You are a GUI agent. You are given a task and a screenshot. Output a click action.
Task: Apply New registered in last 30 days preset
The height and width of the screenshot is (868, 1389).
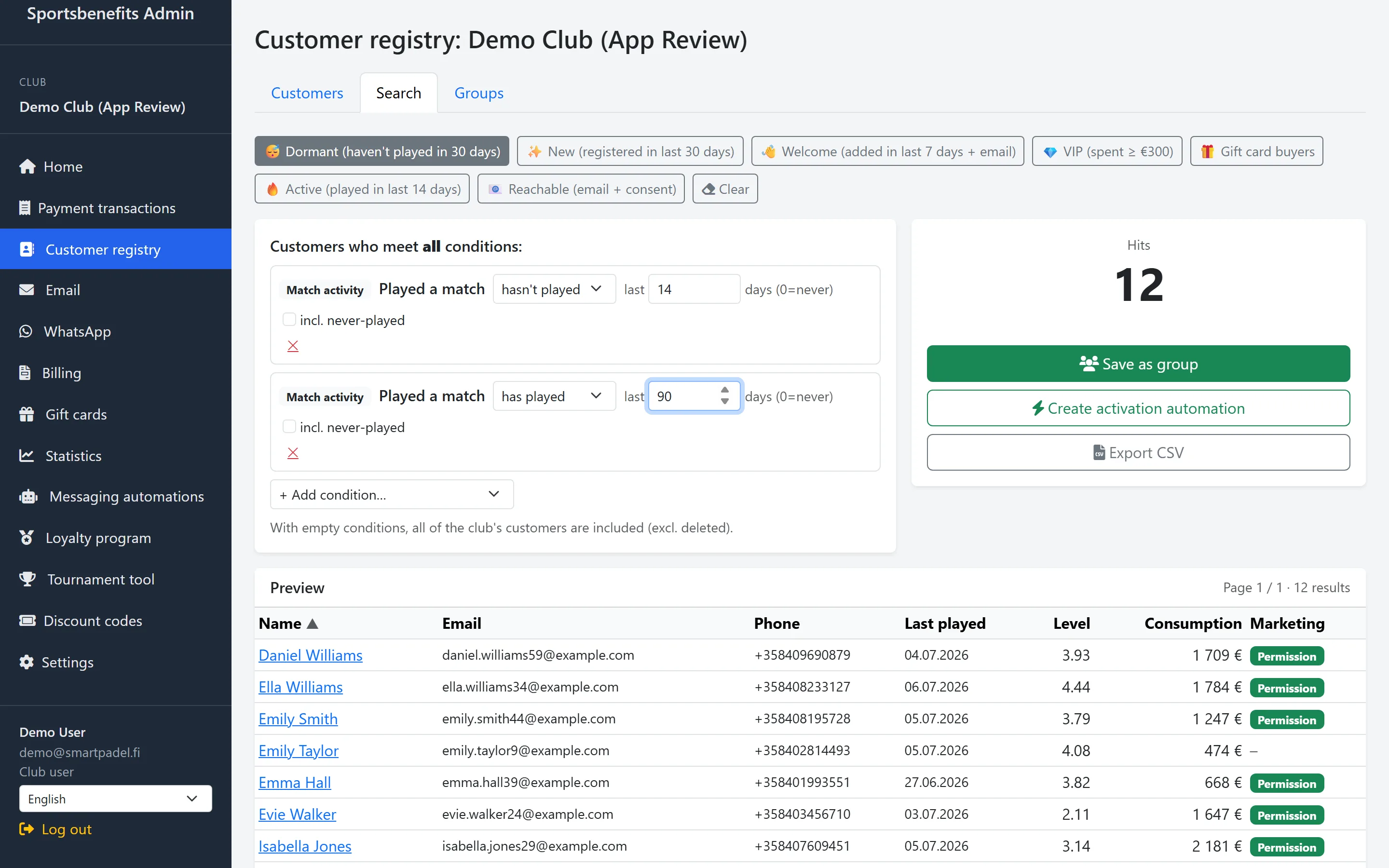(x=630, y=151)
